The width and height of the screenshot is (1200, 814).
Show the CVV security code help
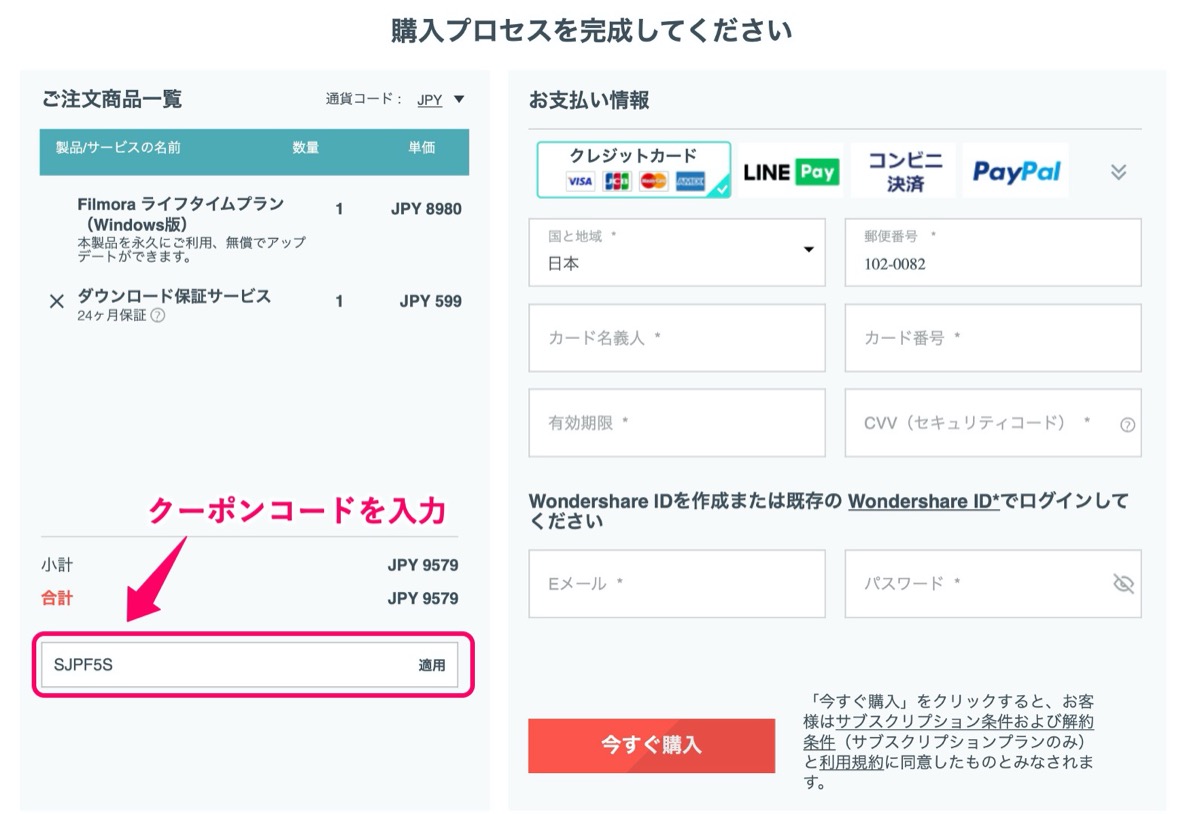pos(1127,425)
